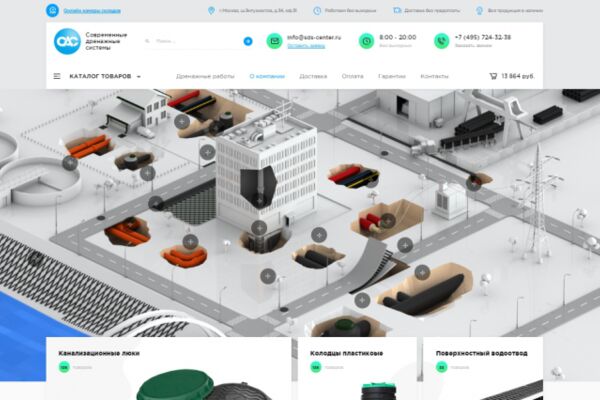Click the round blue site logo
The height and width of the screenshot is (400, 600).
(67, 41)
